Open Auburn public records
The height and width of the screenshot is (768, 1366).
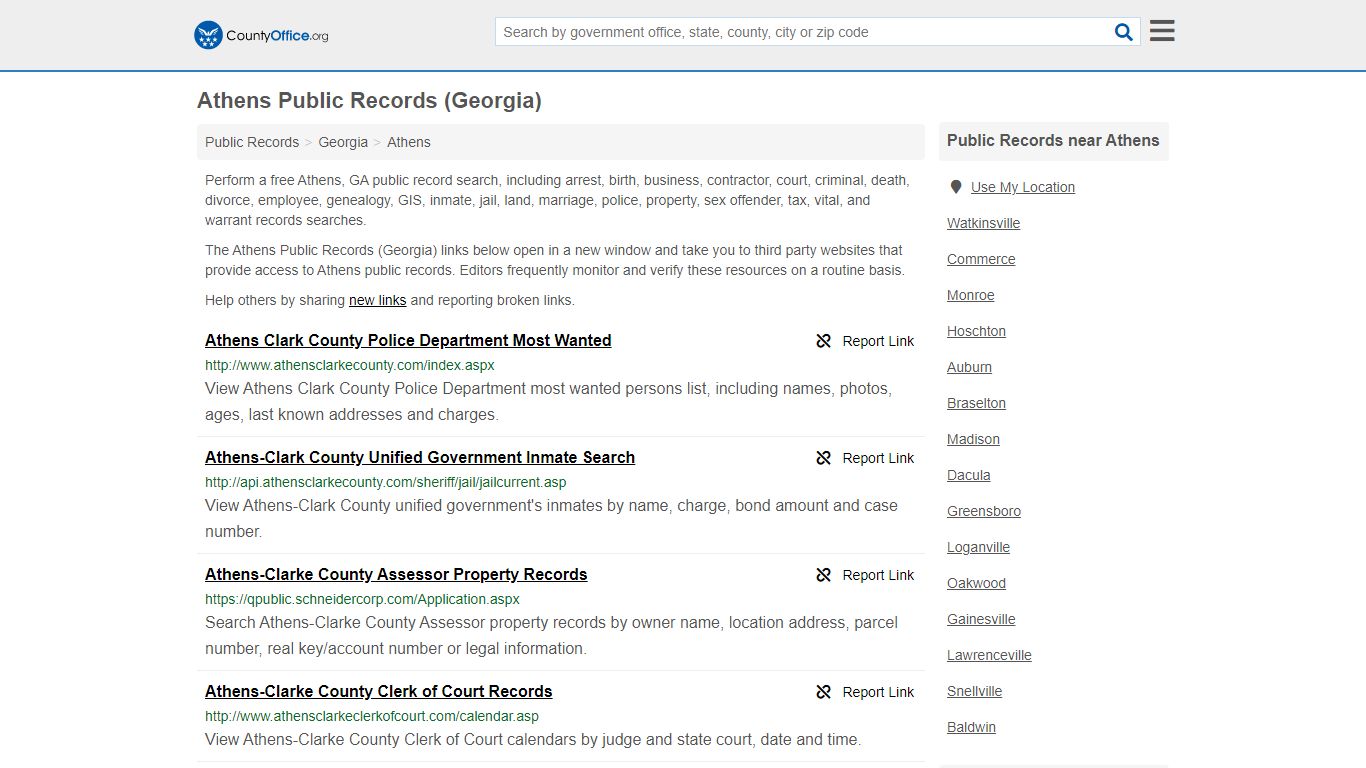pyautogui.click(x=969, y=367)
